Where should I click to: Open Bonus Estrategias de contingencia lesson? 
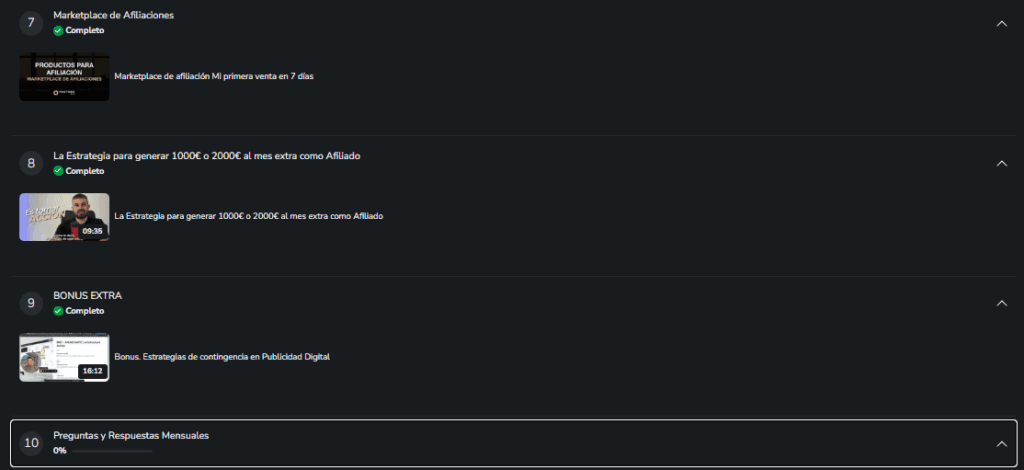click(x=222, y=356)
